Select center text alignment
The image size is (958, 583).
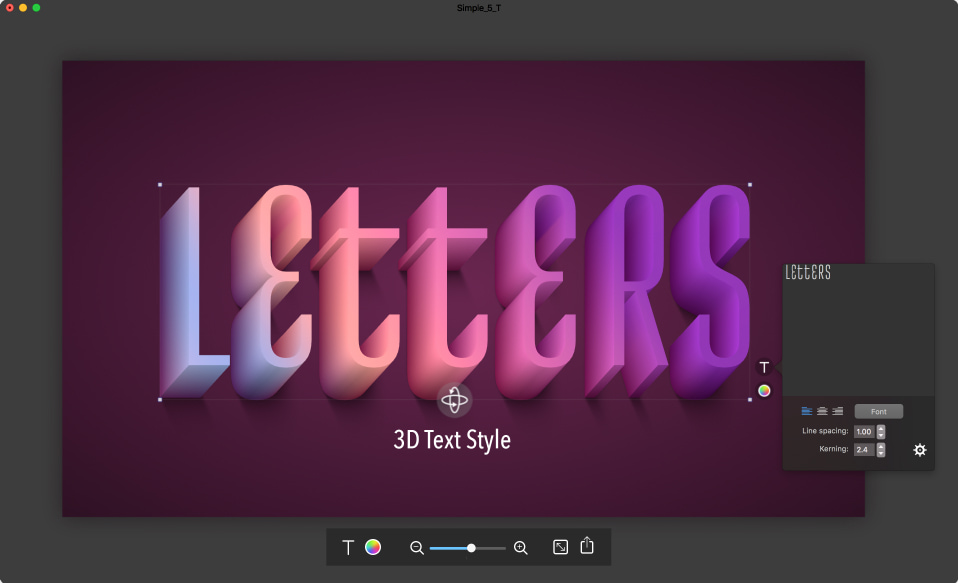pyautogui.click(x=821, y=411)
